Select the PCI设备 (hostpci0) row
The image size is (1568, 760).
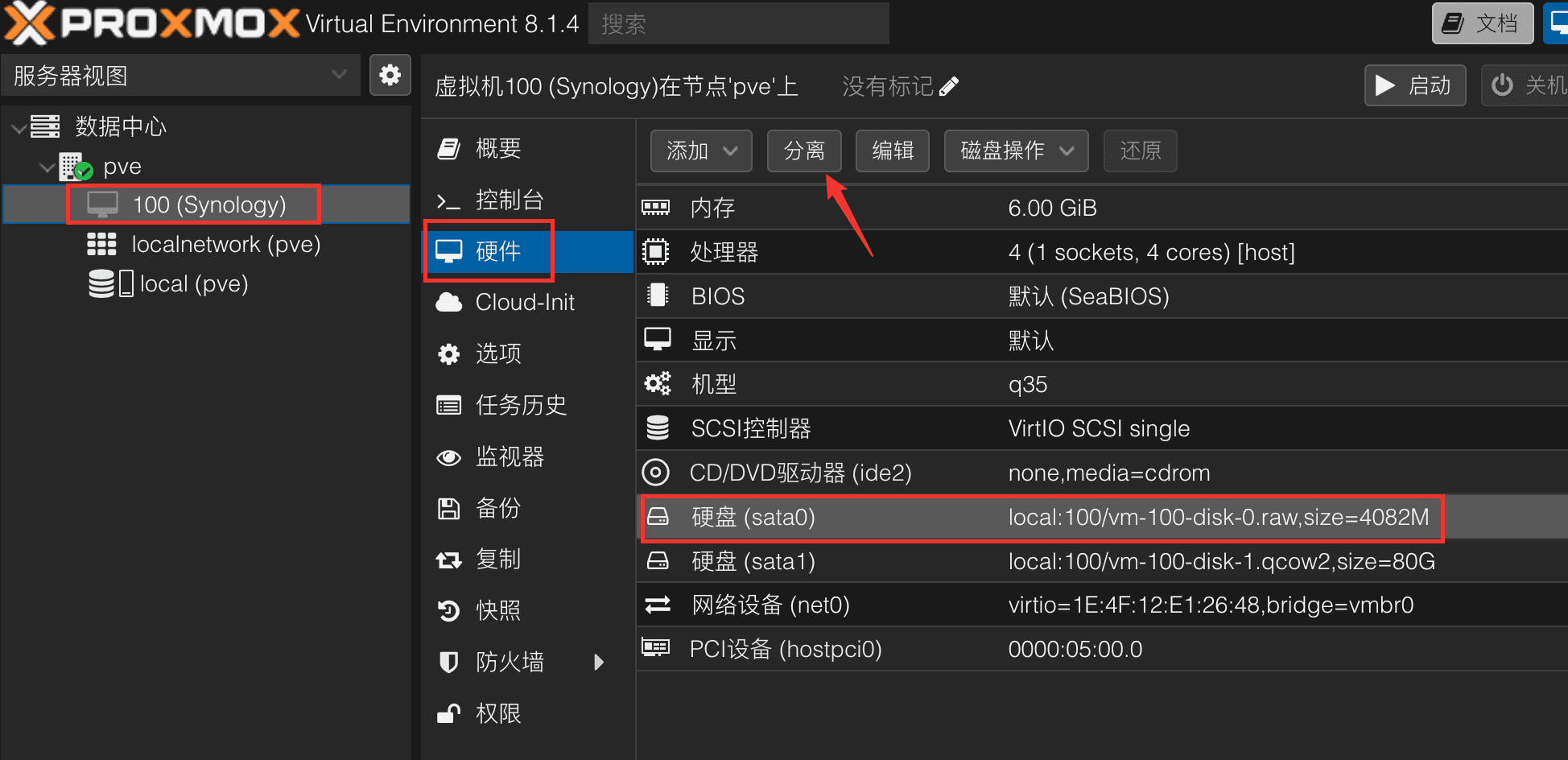click(1103, 649)
